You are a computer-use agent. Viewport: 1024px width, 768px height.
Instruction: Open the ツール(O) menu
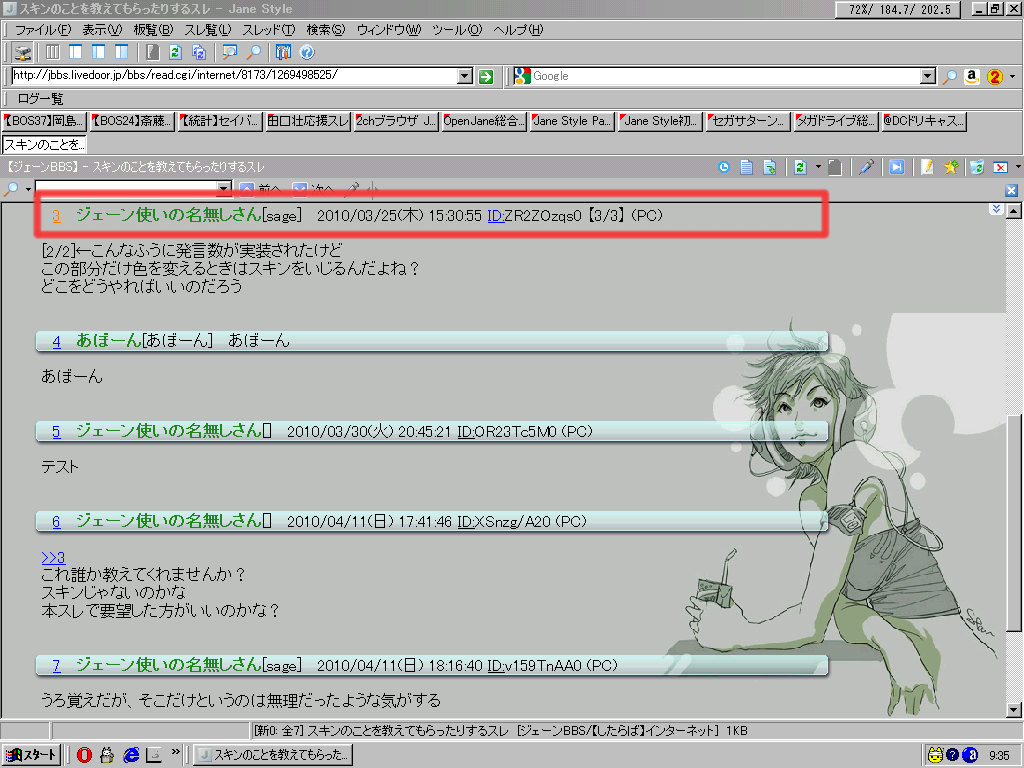(457, 30)
